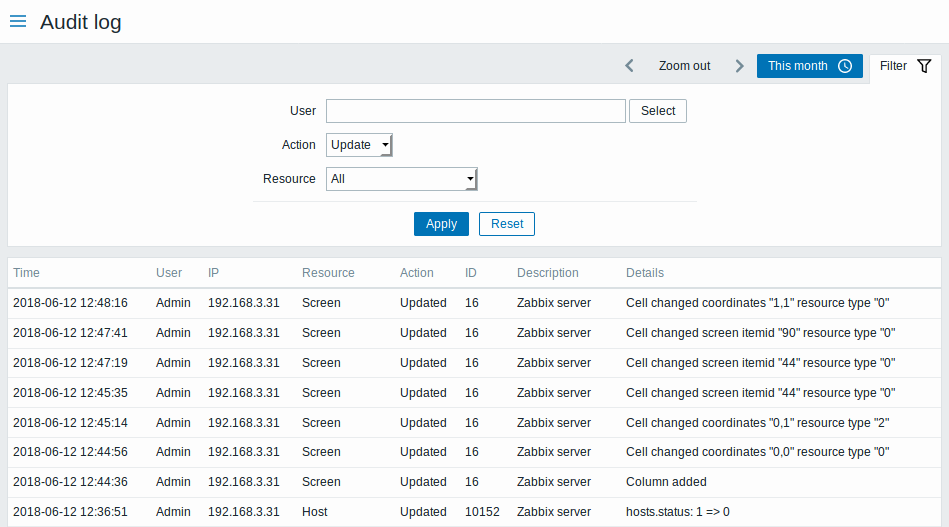The width and height of the screenshot is (949, 527).
Task: Click the Audit log page title
Action: pos(81,22)
